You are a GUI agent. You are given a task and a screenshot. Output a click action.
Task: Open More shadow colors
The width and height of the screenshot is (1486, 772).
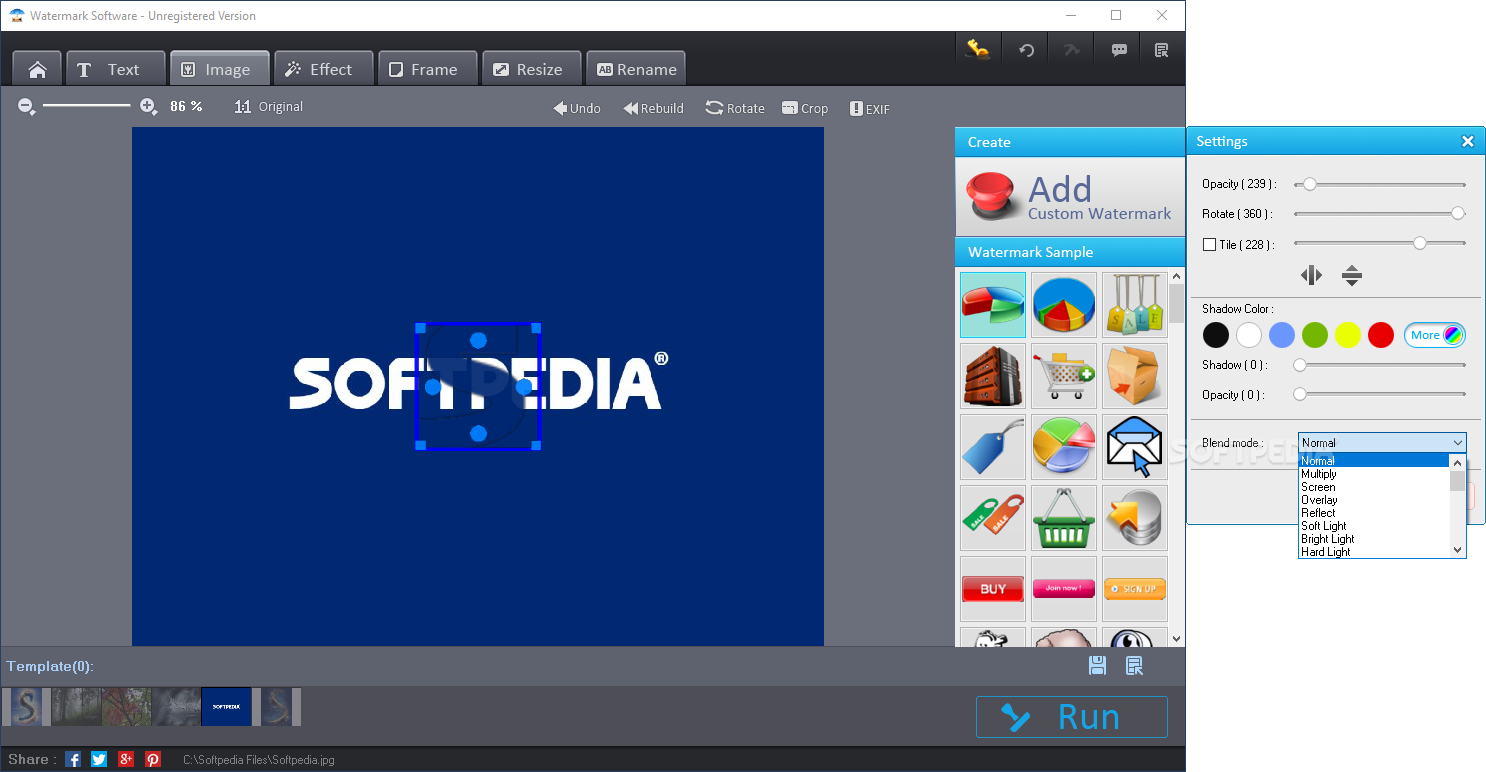tap(1435, 335)
